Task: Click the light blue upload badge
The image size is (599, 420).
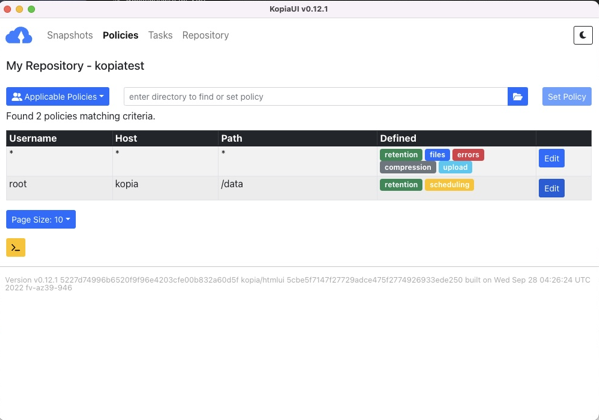Action: [455, 167]
